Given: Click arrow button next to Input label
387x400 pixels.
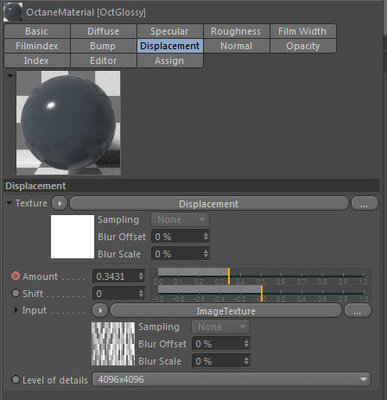Looking at the screenshot, I should (x=100, y=311).
